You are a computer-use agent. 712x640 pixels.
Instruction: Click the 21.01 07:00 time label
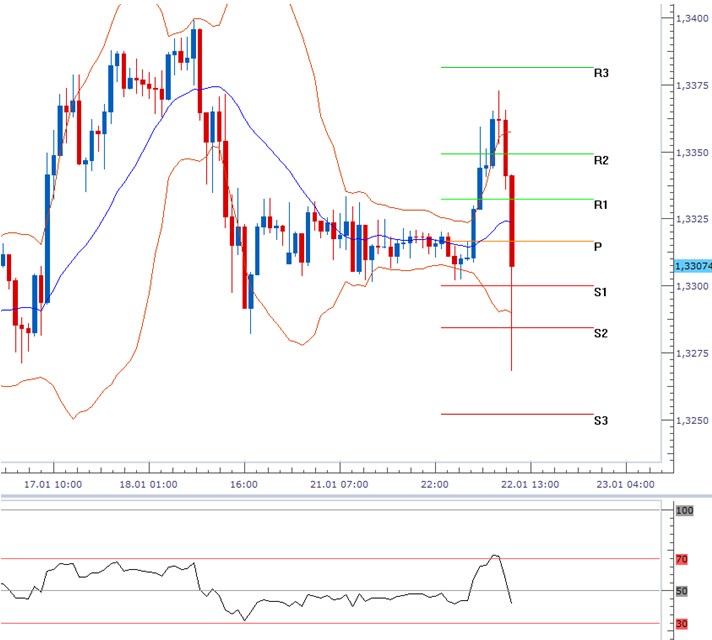pyautogui.click(x=339, y=485)
